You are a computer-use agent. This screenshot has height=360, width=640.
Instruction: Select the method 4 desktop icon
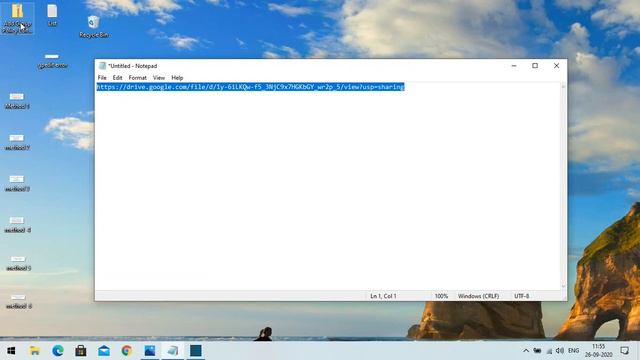(17, 225)
